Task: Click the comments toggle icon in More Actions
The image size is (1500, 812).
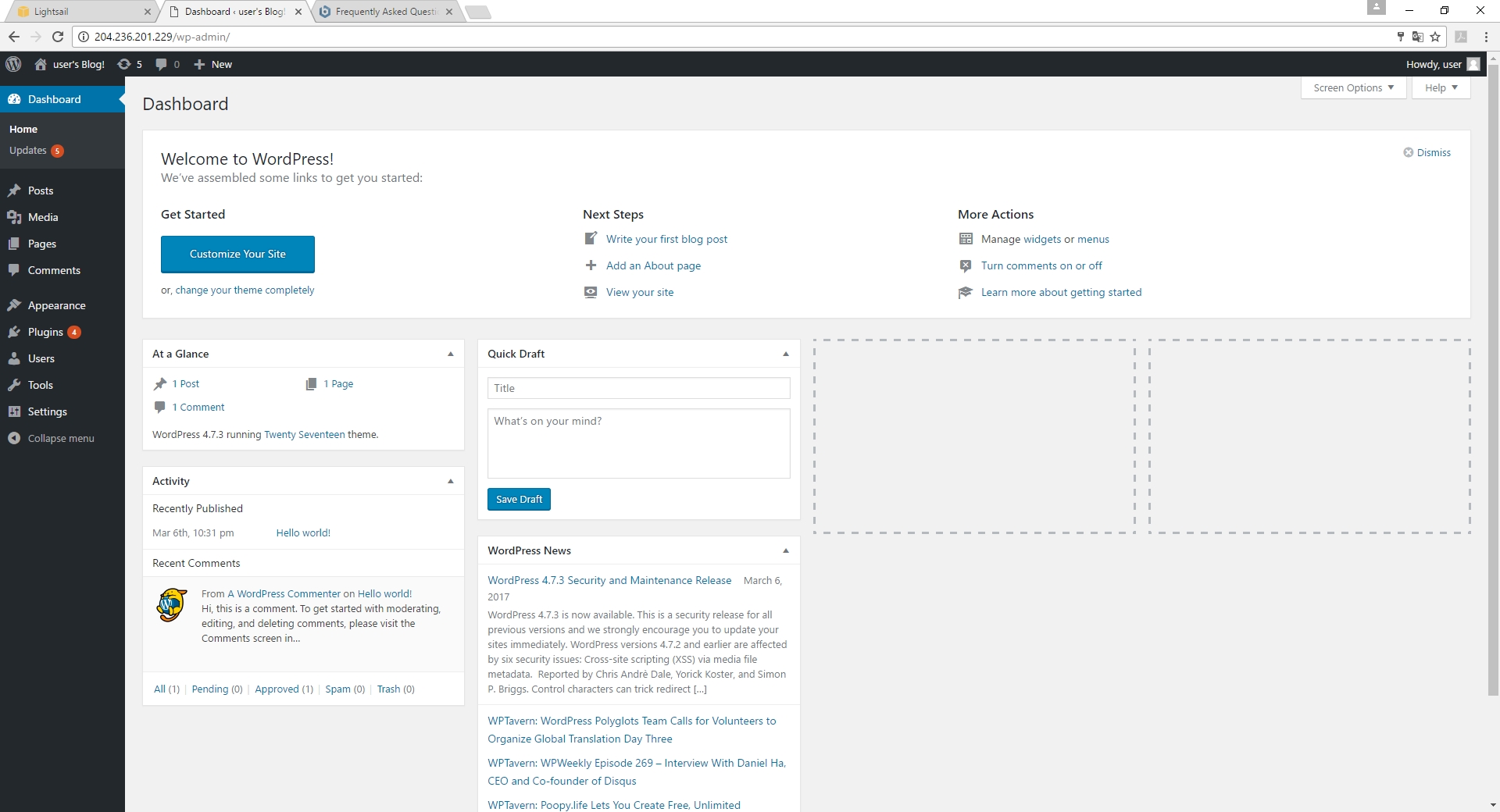Action: (x=966, y=265)
